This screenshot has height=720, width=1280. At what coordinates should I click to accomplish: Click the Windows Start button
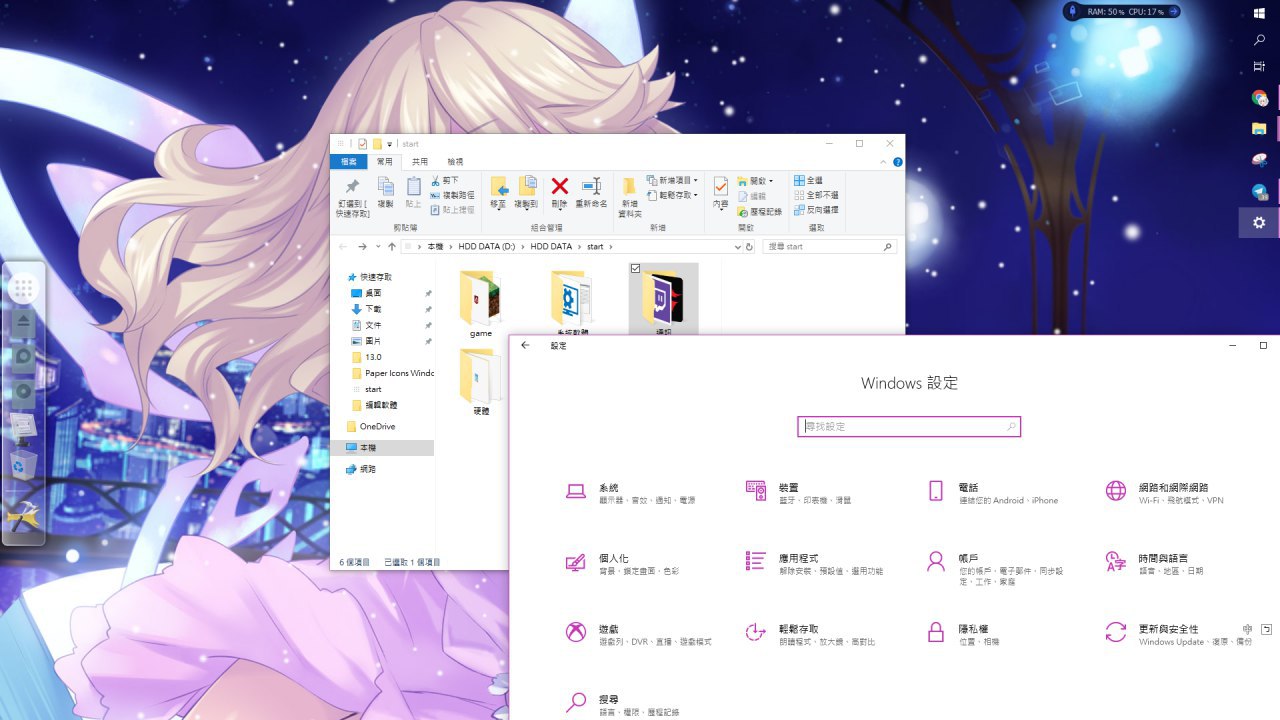[1259, 14]
